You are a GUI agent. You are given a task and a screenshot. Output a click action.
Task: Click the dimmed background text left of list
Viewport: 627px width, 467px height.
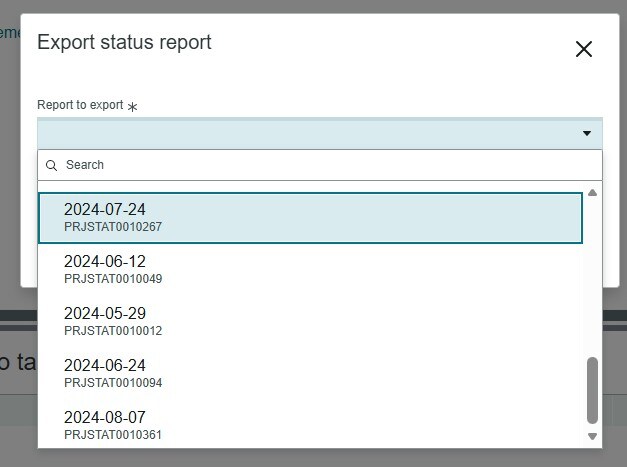18,362
